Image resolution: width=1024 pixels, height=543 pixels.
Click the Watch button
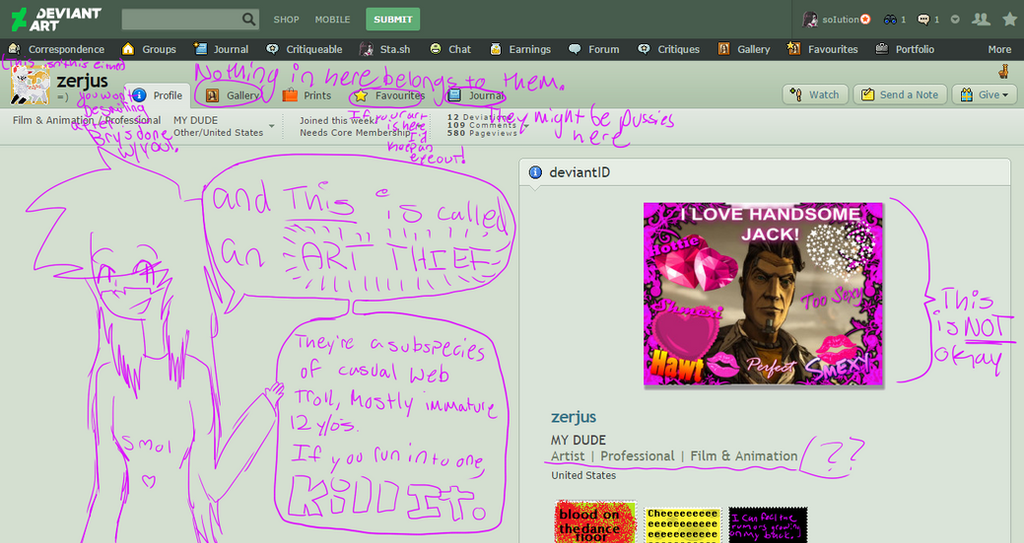pos(815,95)
